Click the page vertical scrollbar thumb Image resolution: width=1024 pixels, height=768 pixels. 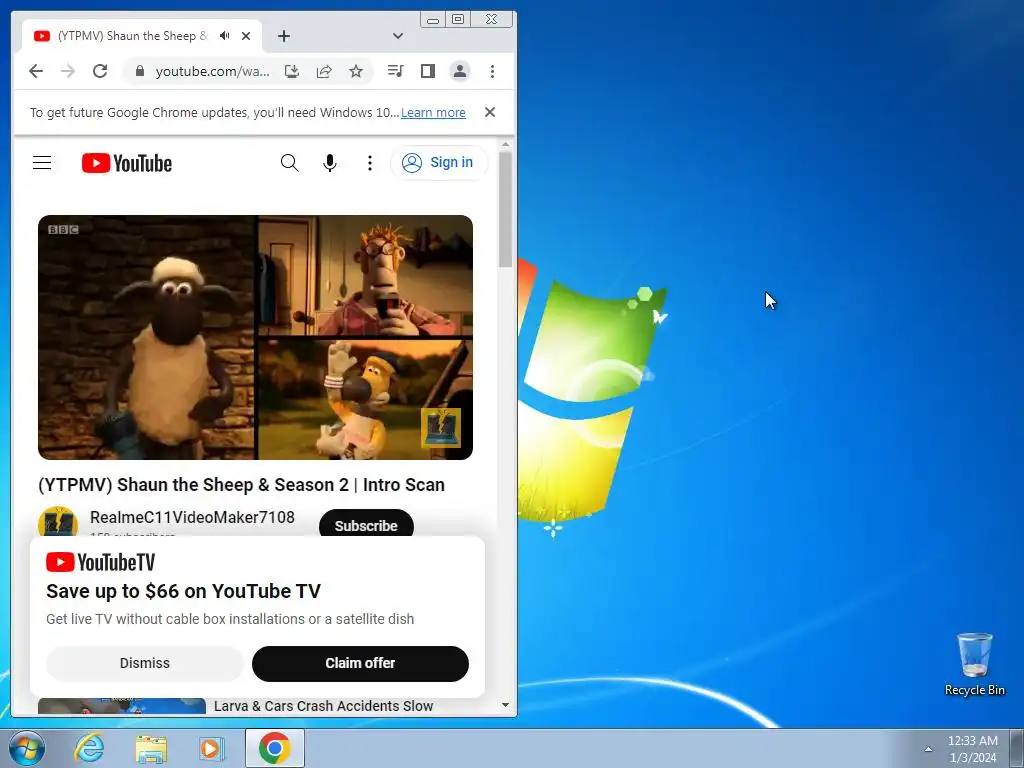click(x=505, y=209)
